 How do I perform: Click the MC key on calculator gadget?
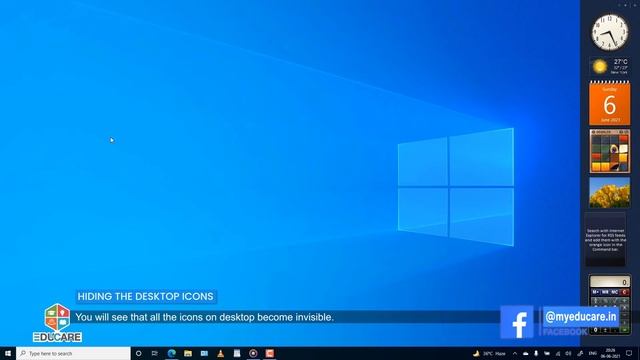pos(614,292)
